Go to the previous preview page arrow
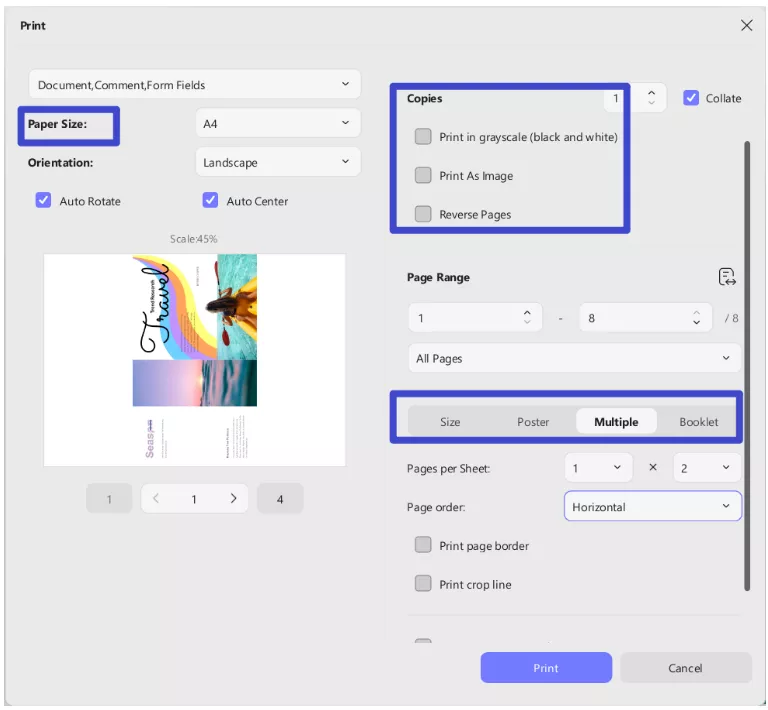 [156, 498]
